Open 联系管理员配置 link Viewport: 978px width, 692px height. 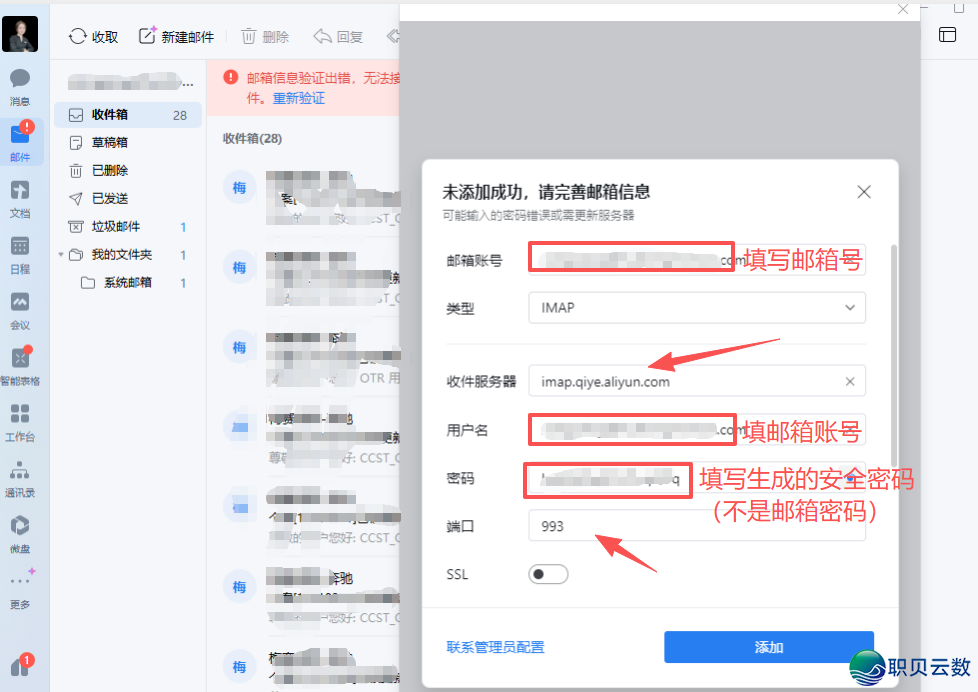tap(495, 647)
